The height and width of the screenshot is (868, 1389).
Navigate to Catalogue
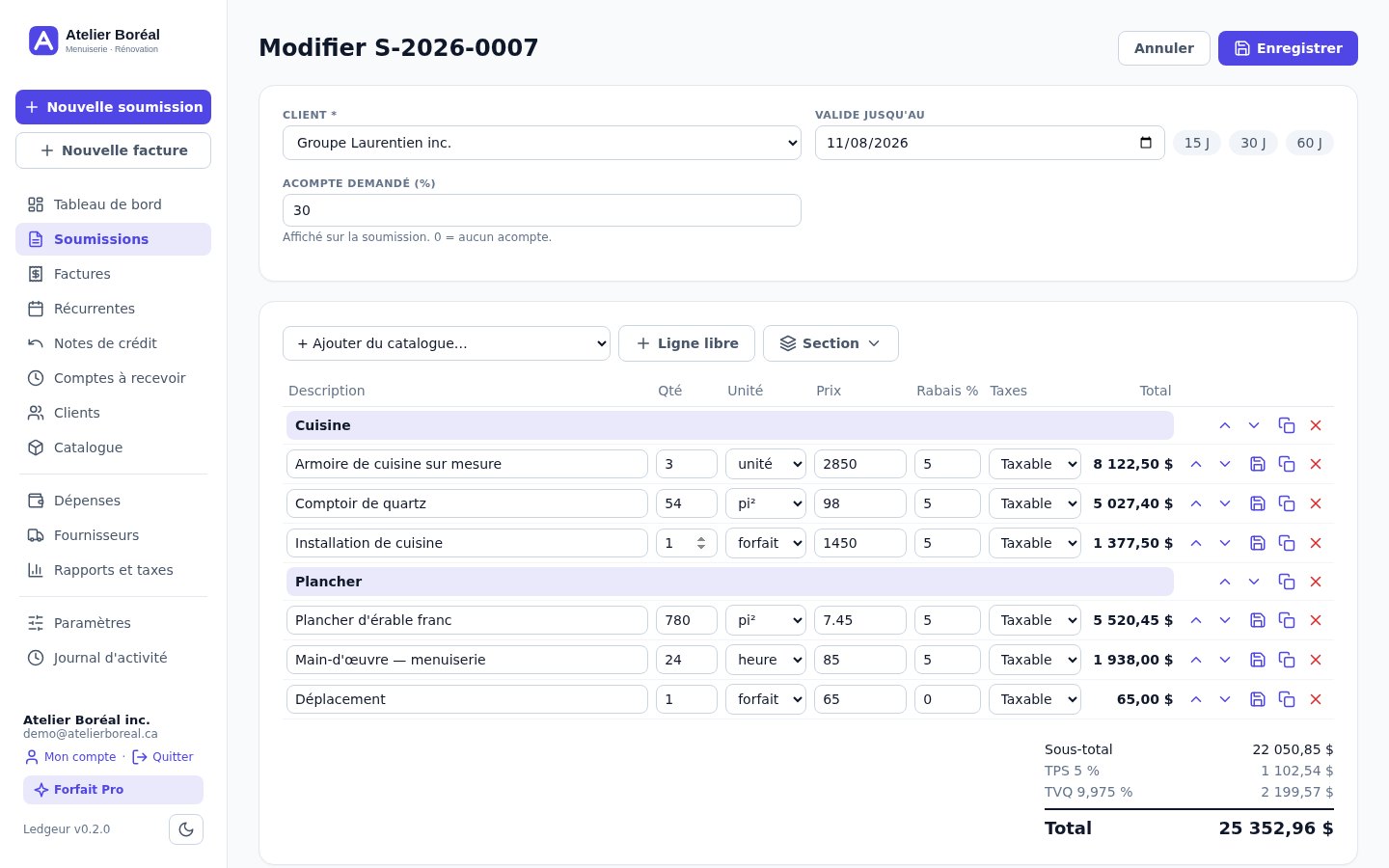tap(114, 448)
